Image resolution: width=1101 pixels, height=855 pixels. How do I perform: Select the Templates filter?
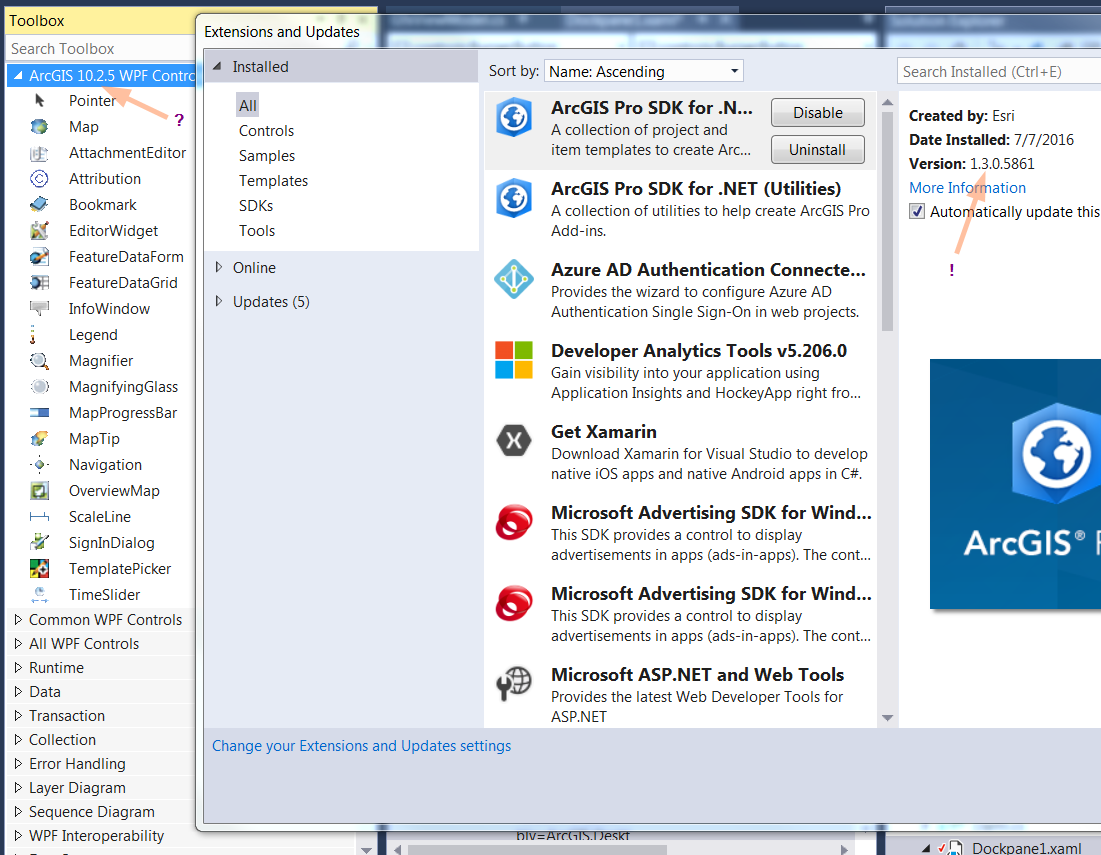pyautogui.click(x=273, y=180)
